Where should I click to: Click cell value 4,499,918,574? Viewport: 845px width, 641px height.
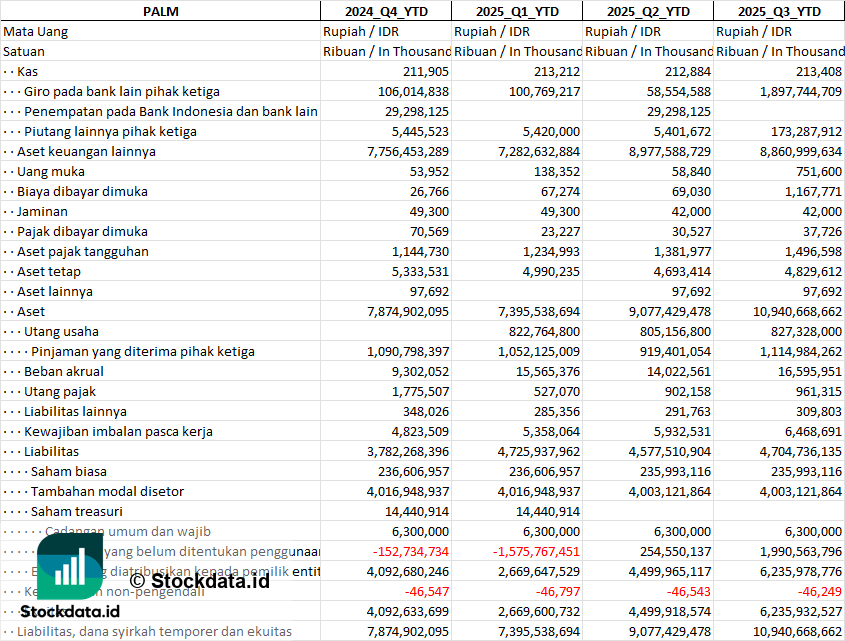coord(670,611)
